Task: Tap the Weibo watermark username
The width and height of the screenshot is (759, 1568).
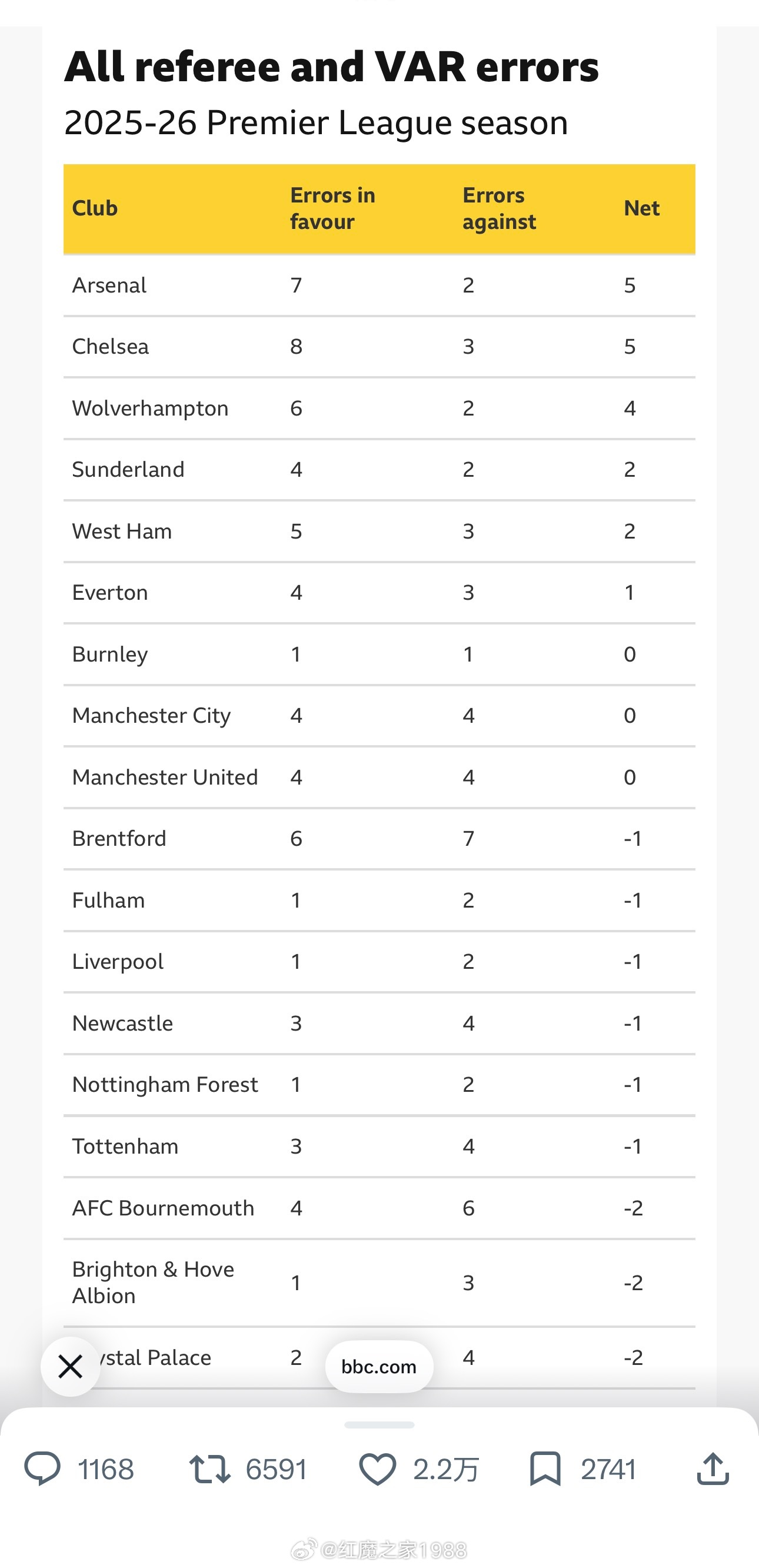Action: tap(378, 1549)
